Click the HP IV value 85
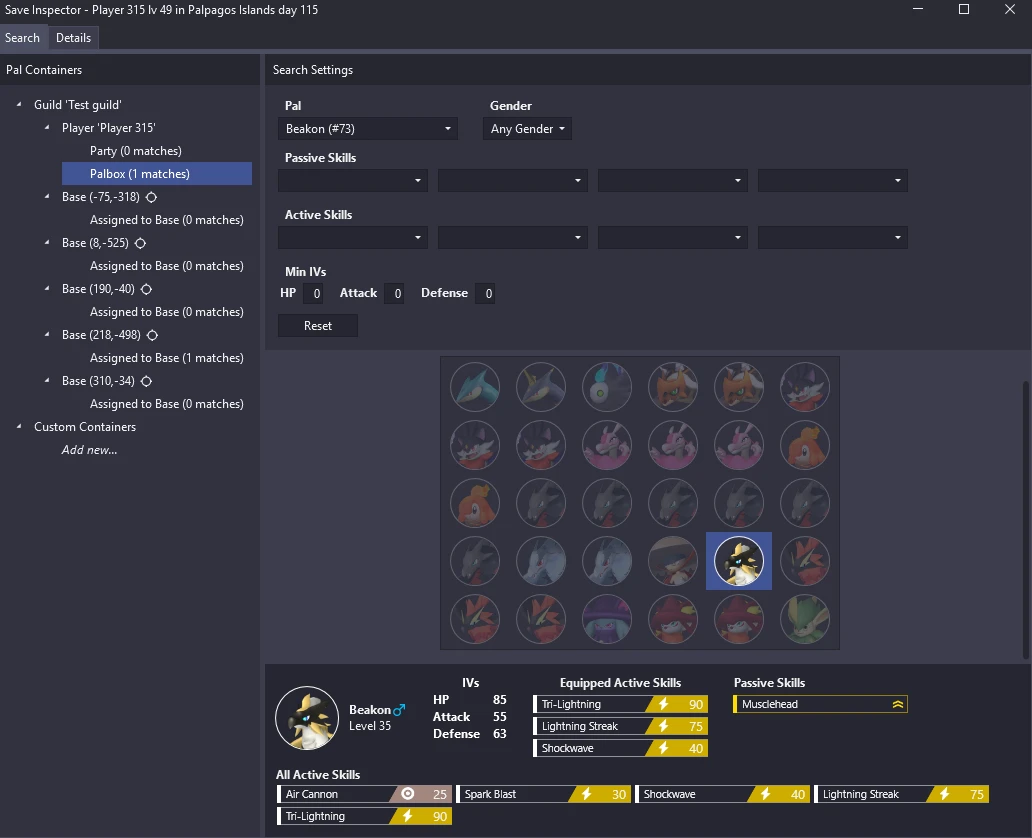 click(500, 700)
